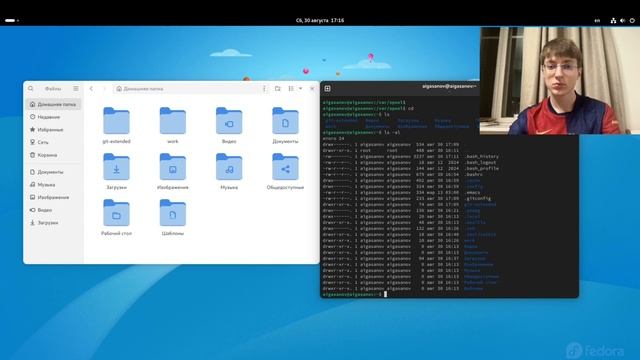Select the Общедоступные folder icon

point(285,167)
